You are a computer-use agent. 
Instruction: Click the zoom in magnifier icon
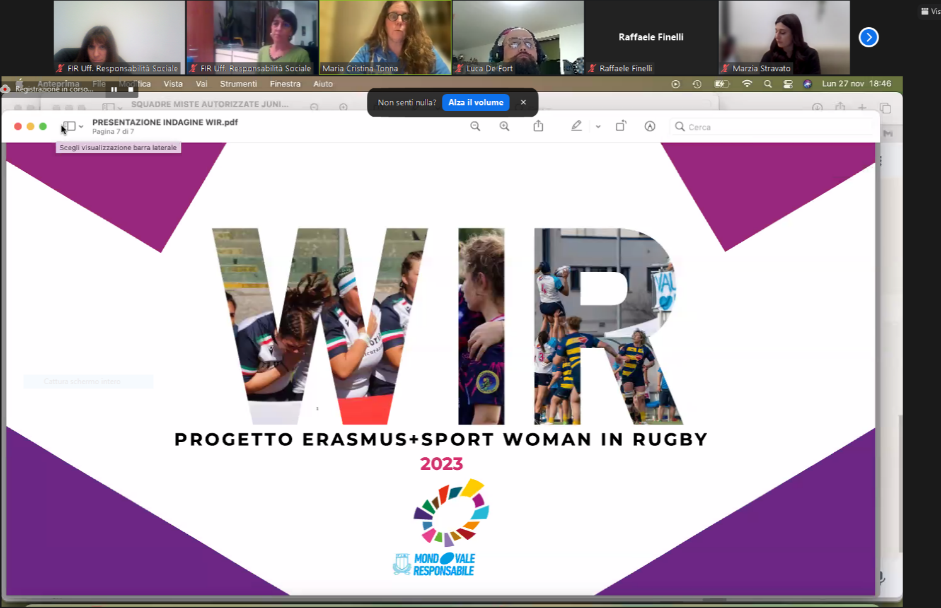[505, 126]
